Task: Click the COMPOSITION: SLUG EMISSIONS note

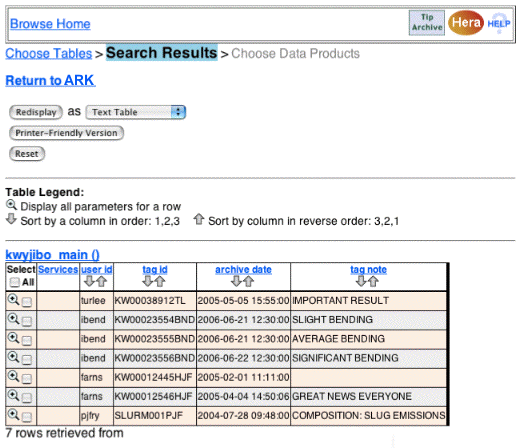Action: pos(369,416)
